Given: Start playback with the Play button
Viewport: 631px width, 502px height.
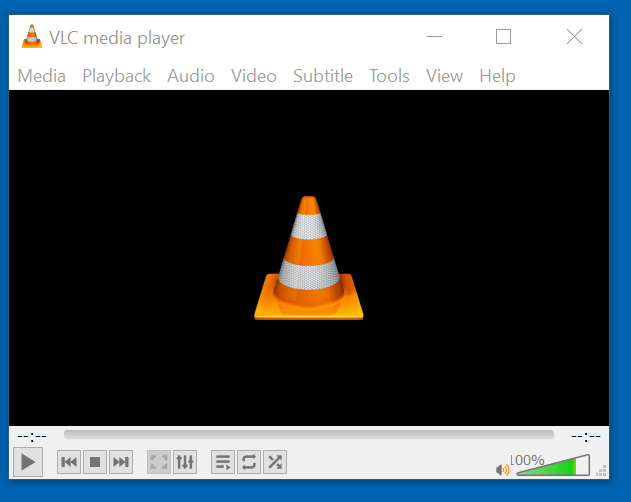Looking at the screenshot, I should click(28, 462).
